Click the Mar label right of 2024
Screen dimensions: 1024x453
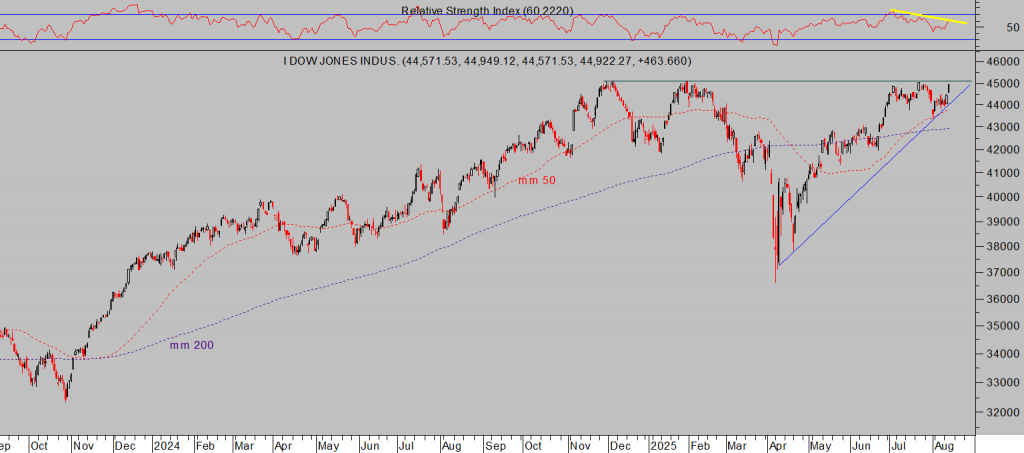tap(245, 446)
